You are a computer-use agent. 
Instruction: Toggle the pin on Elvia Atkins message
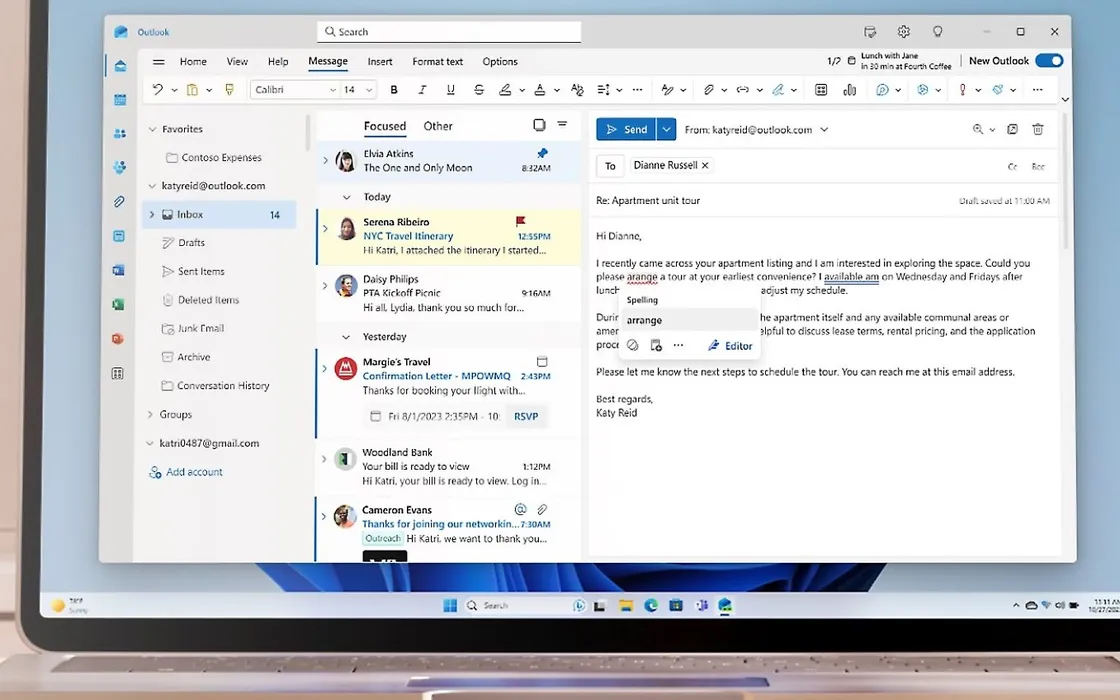(542, 153)
